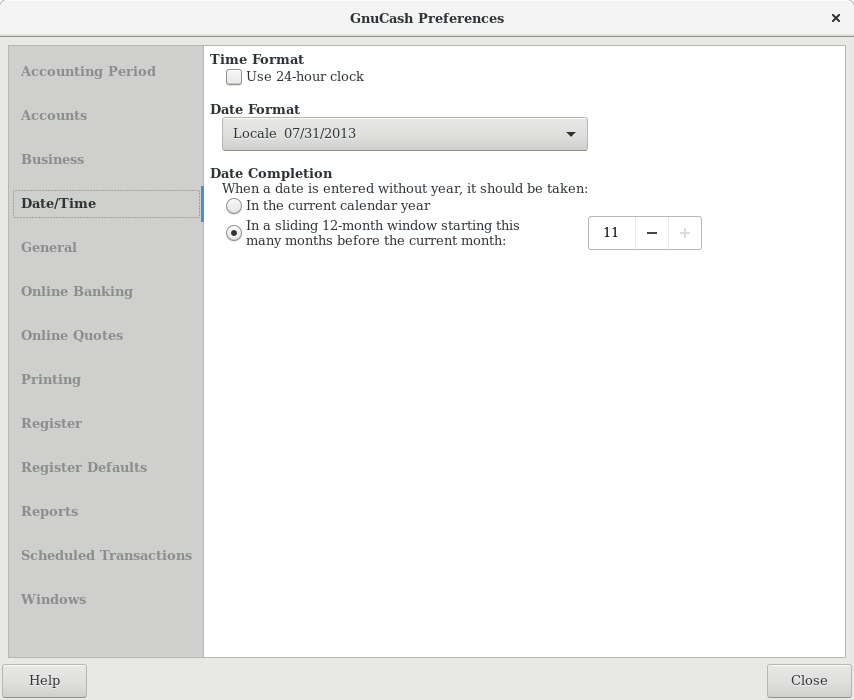Go to the General preferences tab
Image resolution: width=854 pixels, height=700 pixels.
[x=48, y=248]
